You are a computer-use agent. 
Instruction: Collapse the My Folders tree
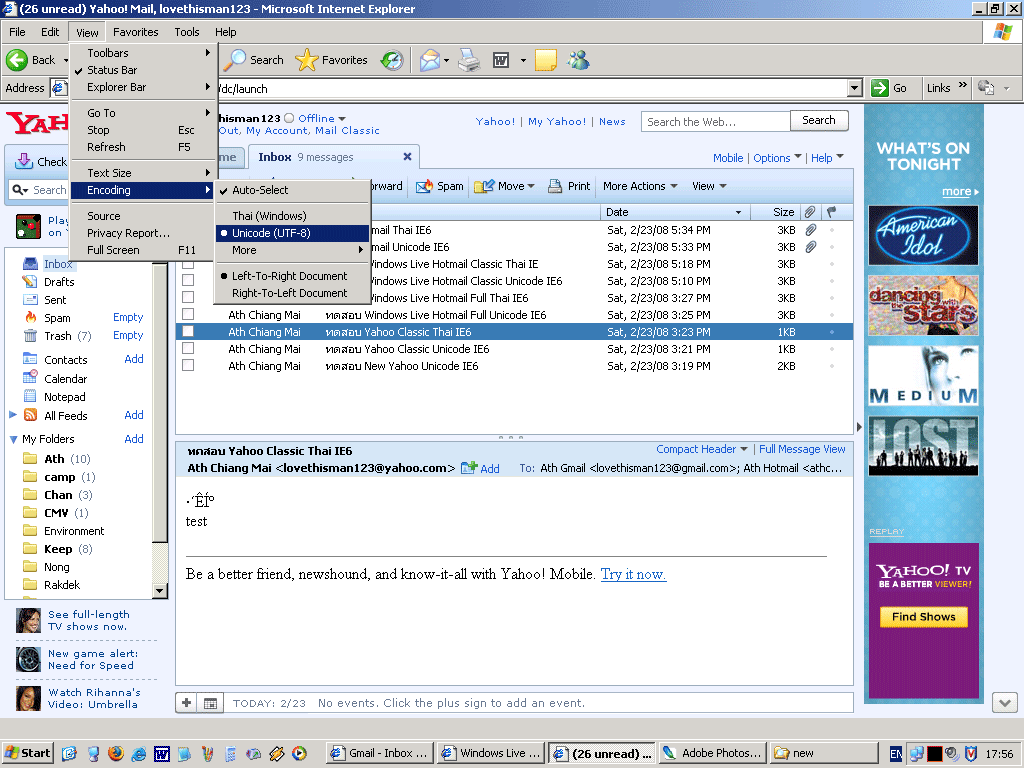click(x=13, y=440)
